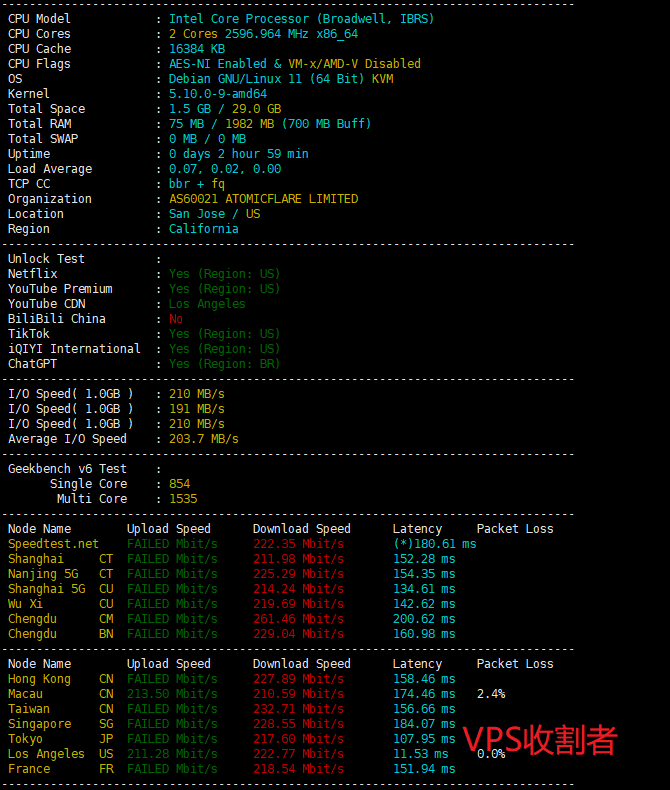
Task: Click the Geekbench Multi Core score 1535
Action: click(183, 499)
